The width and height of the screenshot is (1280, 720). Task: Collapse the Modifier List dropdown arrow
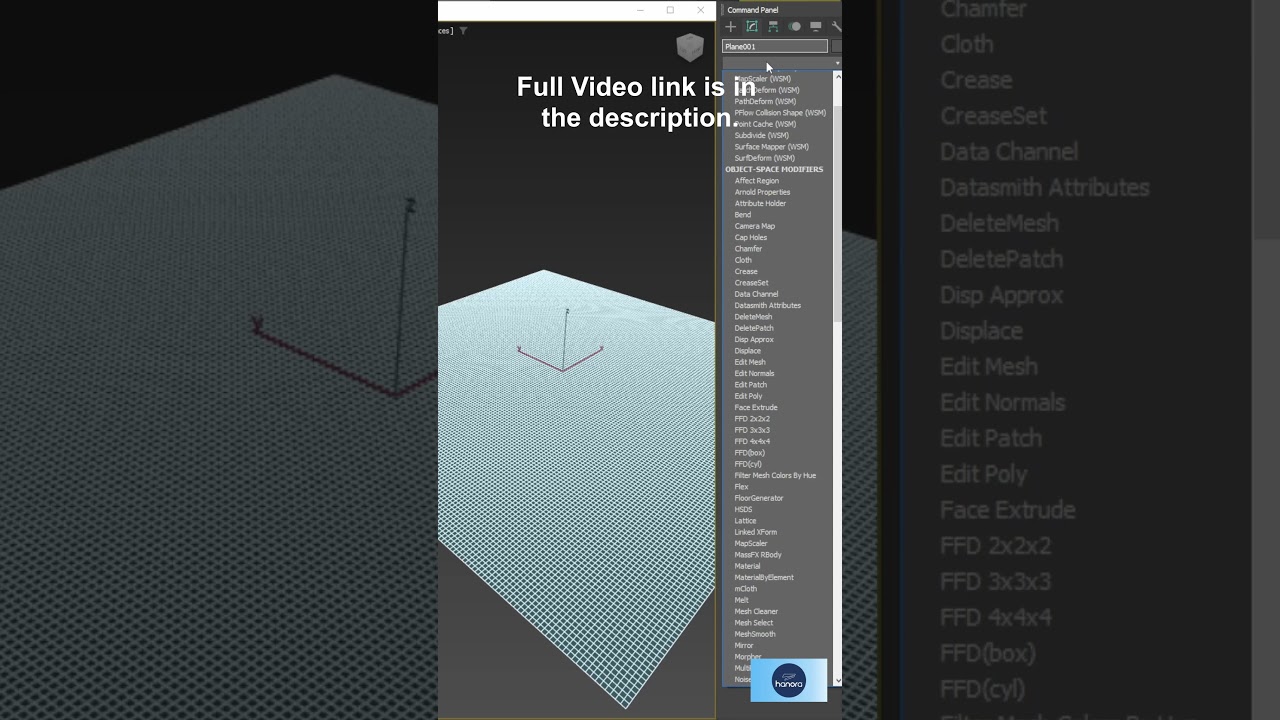(x=837, y=63)
